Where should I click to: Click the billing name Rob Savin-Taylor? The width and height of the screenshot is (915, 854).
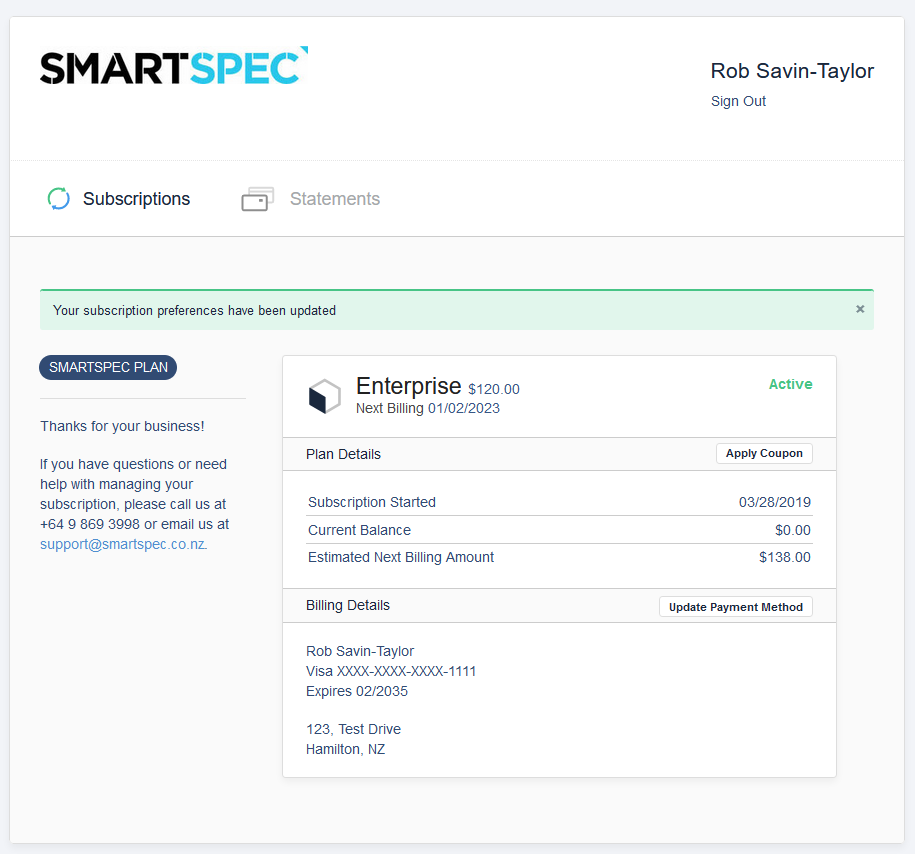coord(360,651)
